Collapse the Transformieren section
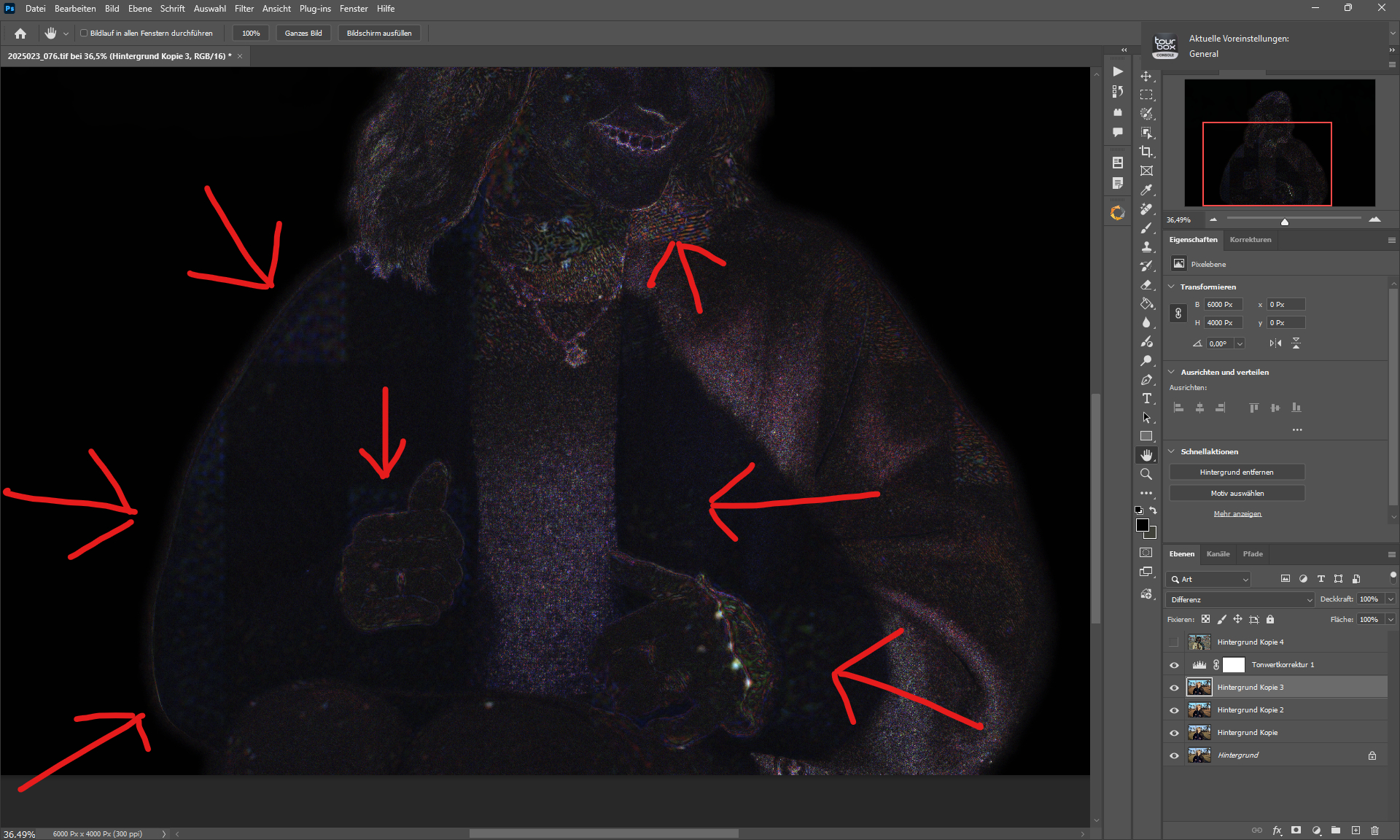The height and width of the screenshot is (840, 1400). coord(1172,287)
